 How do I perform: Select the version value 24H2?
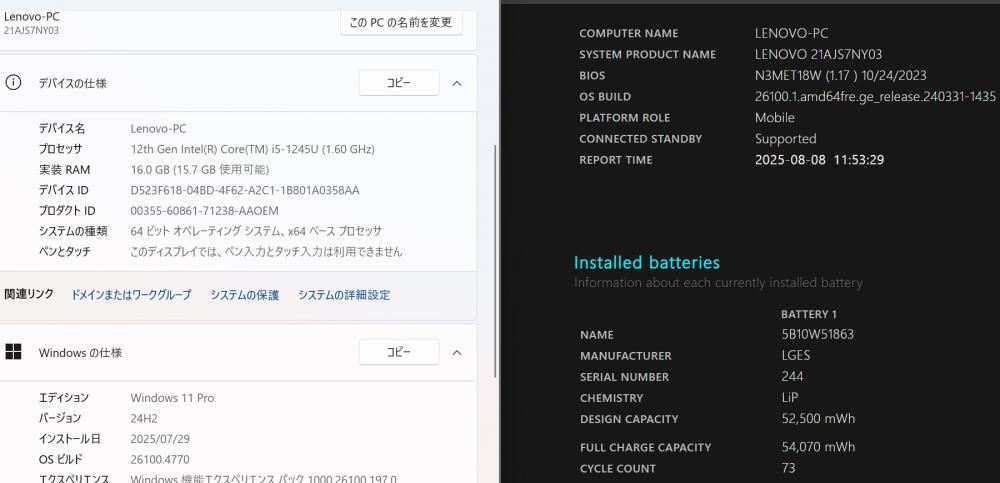pyautogui.click(x=144, y=419)
